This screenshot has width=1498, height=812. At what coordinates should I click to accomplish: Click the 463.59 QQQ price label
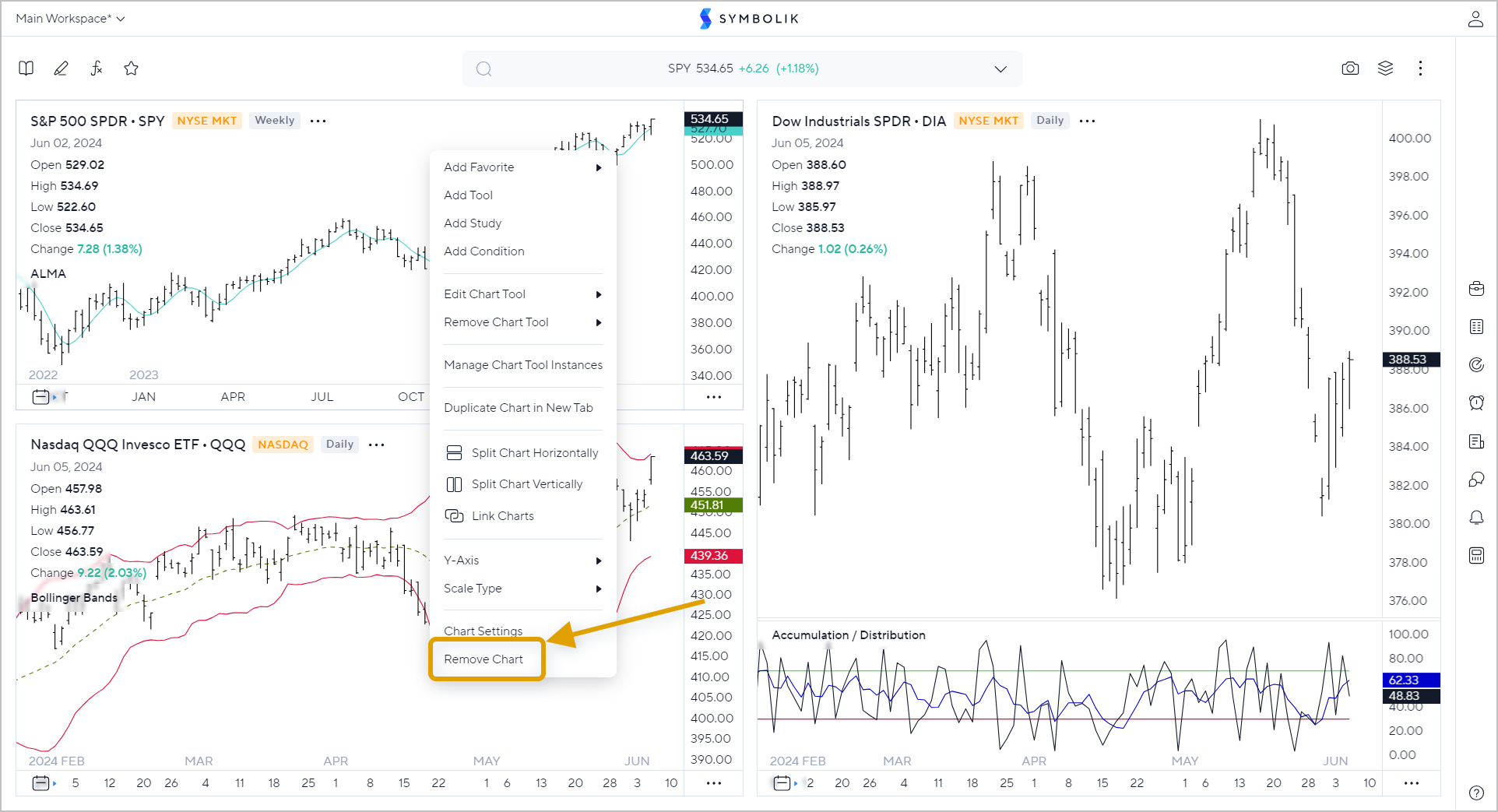713,456
